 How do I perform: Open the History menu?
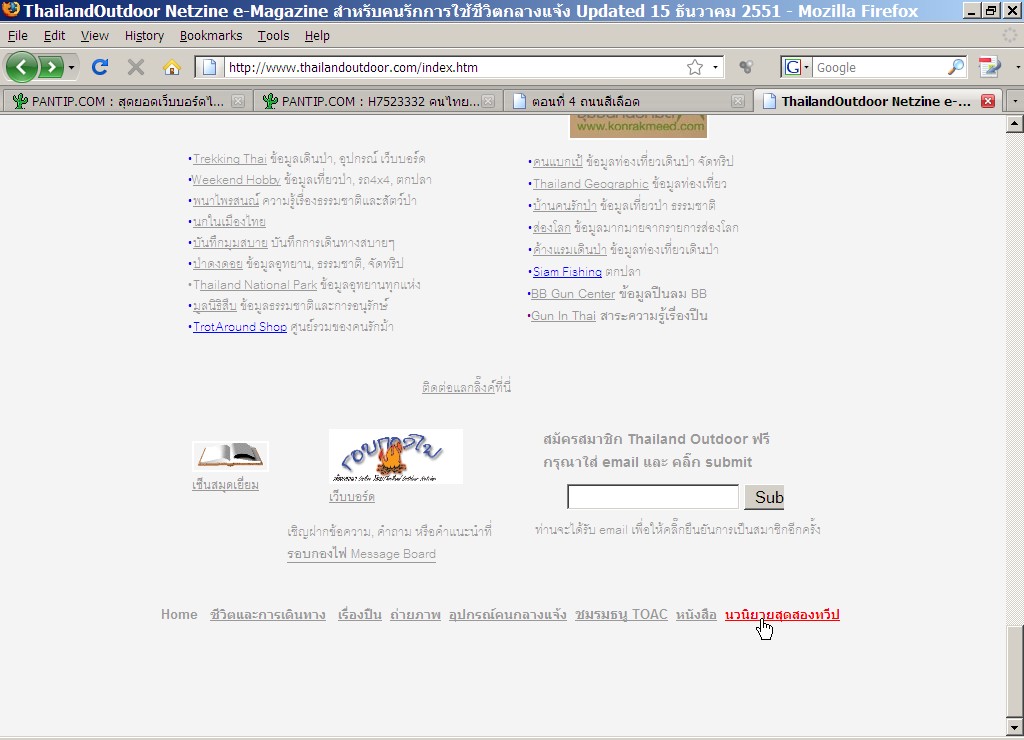[144, 36]
